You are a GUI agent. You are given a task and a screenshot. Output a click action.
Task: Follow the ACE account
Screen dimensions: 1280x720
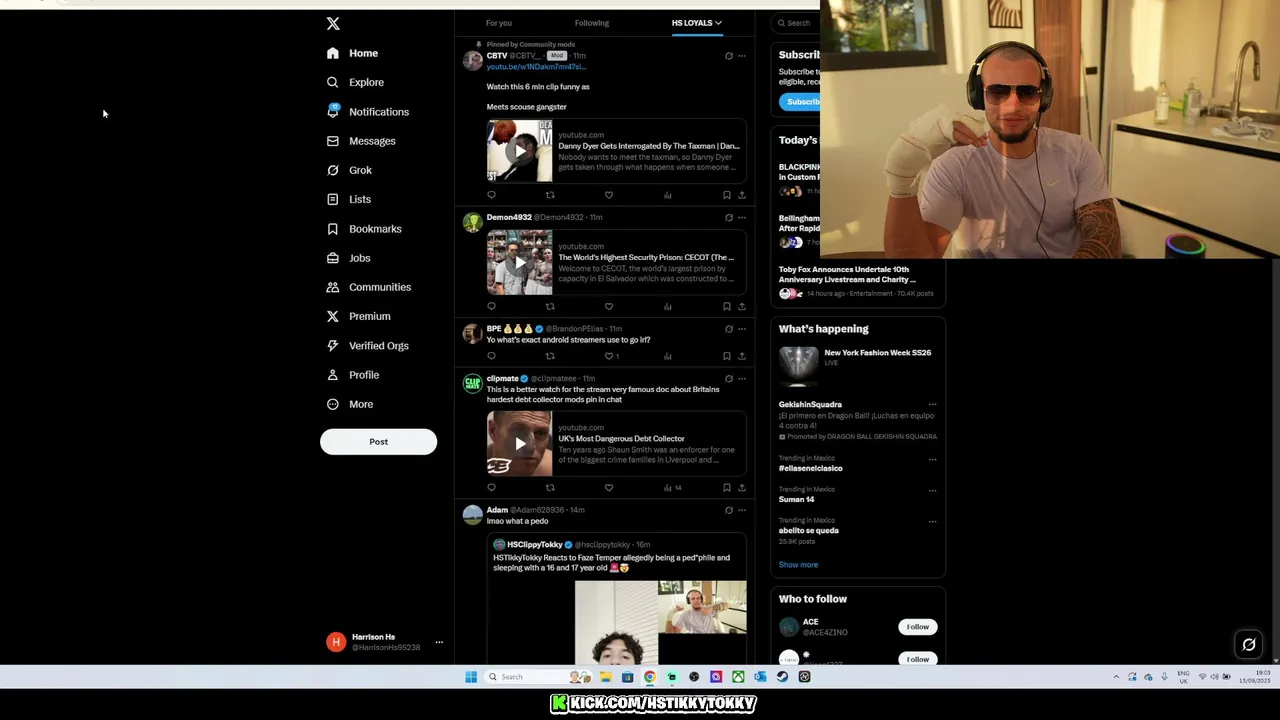pos(917,627)
